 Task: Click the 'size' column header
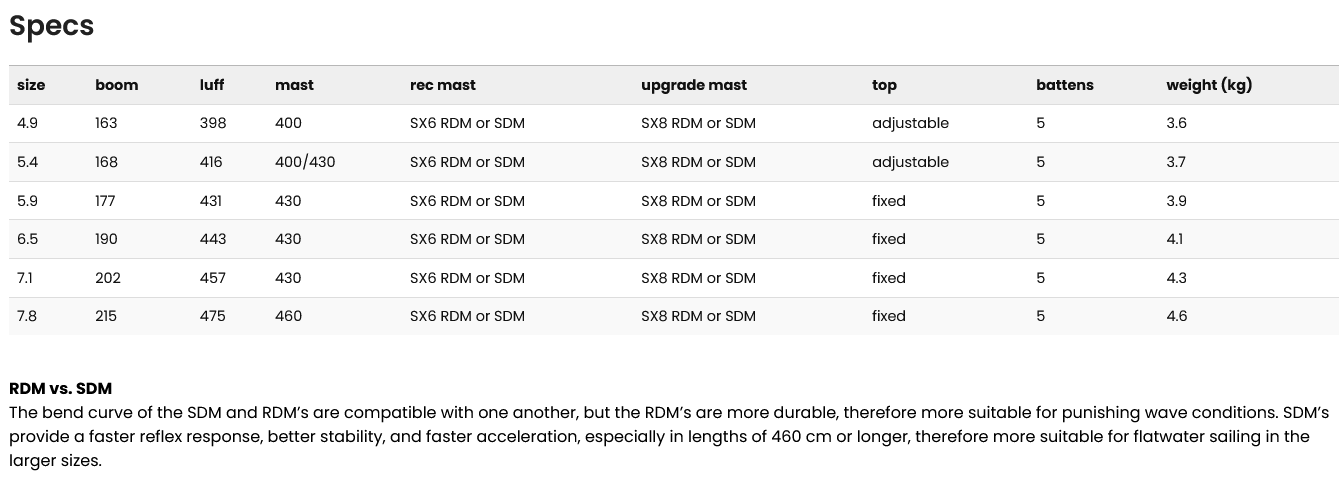pos(31,85)
